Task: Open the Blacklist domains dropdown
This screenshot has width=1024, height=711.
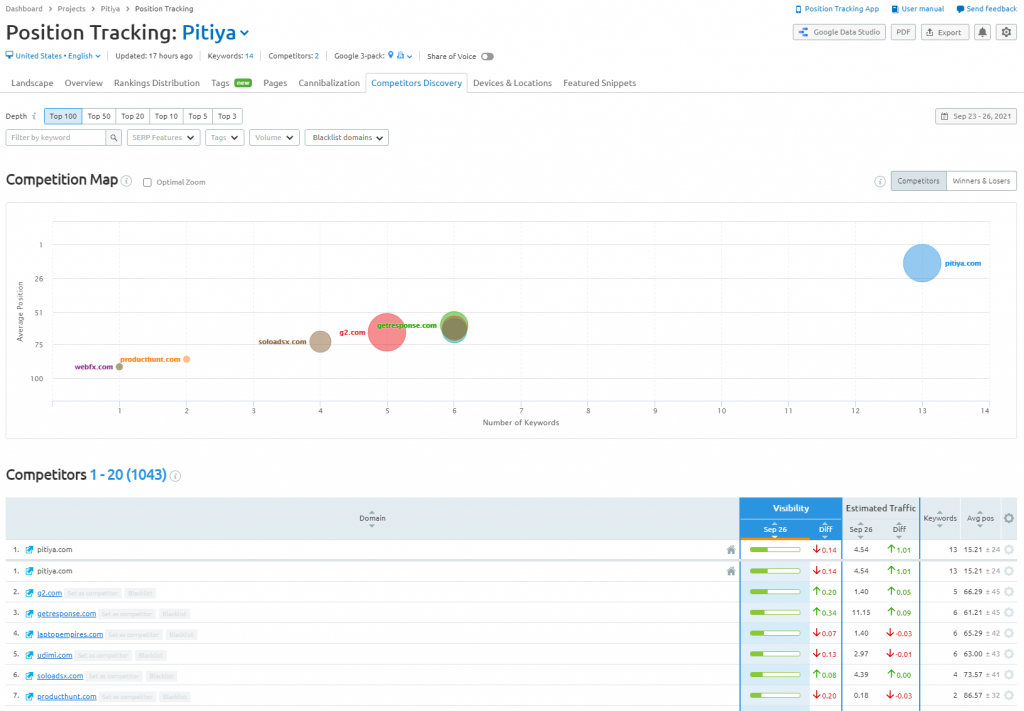Action: 347,138
